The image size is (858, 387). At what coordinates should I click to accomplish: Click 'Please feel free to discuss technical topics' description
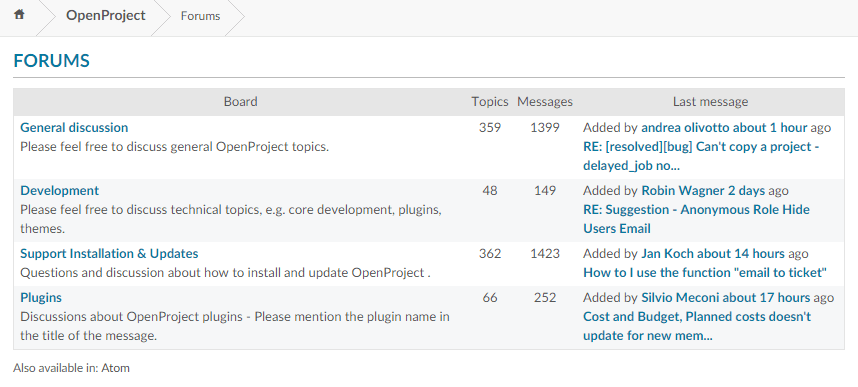point(231,219)
